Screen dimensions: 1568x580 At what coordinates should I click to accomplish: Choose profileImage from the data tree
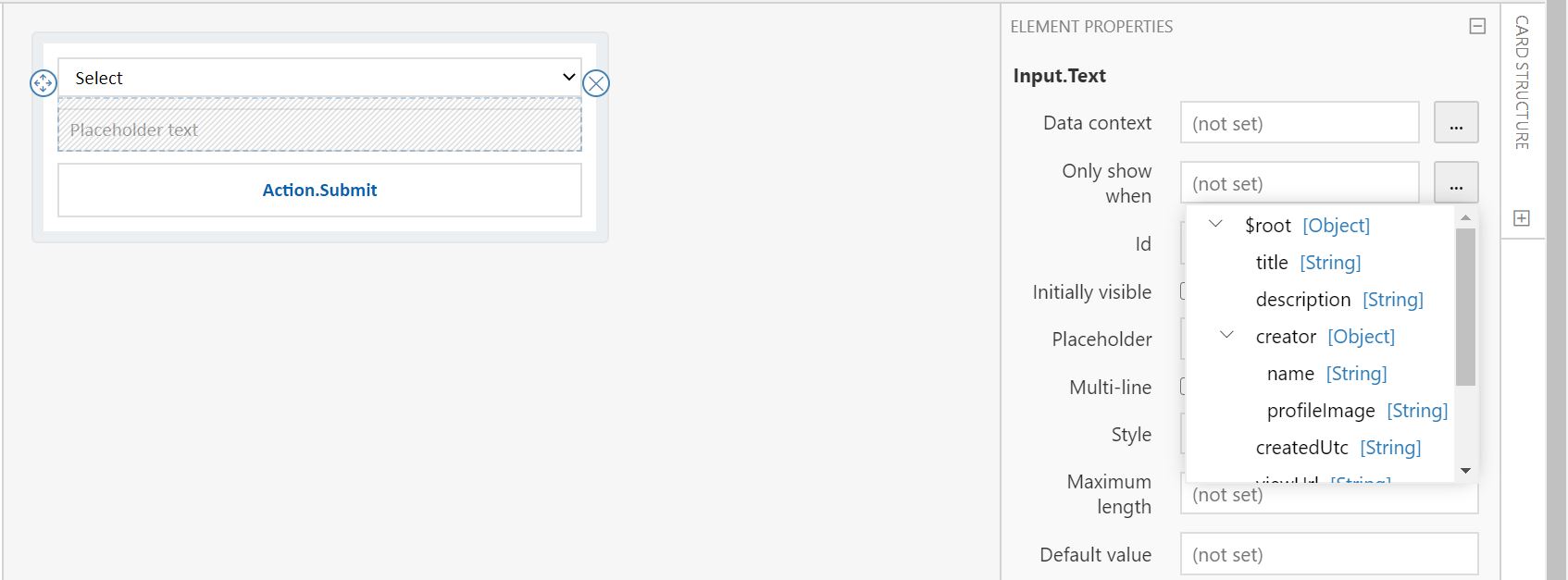tap(1322, 410)
